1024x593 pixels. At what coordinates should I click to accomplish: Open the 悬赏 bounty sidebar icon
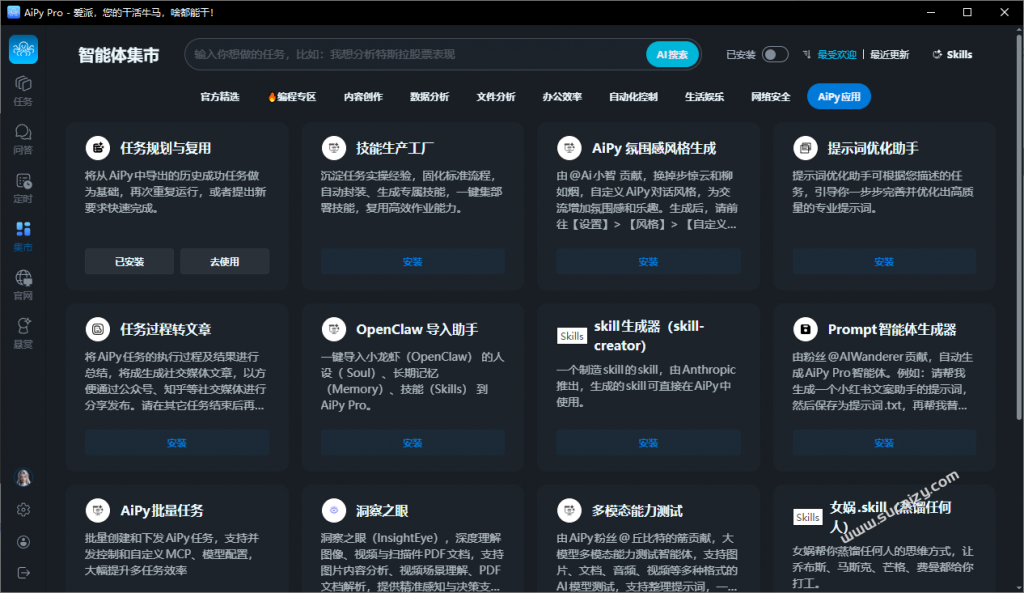tap(24, 333)
